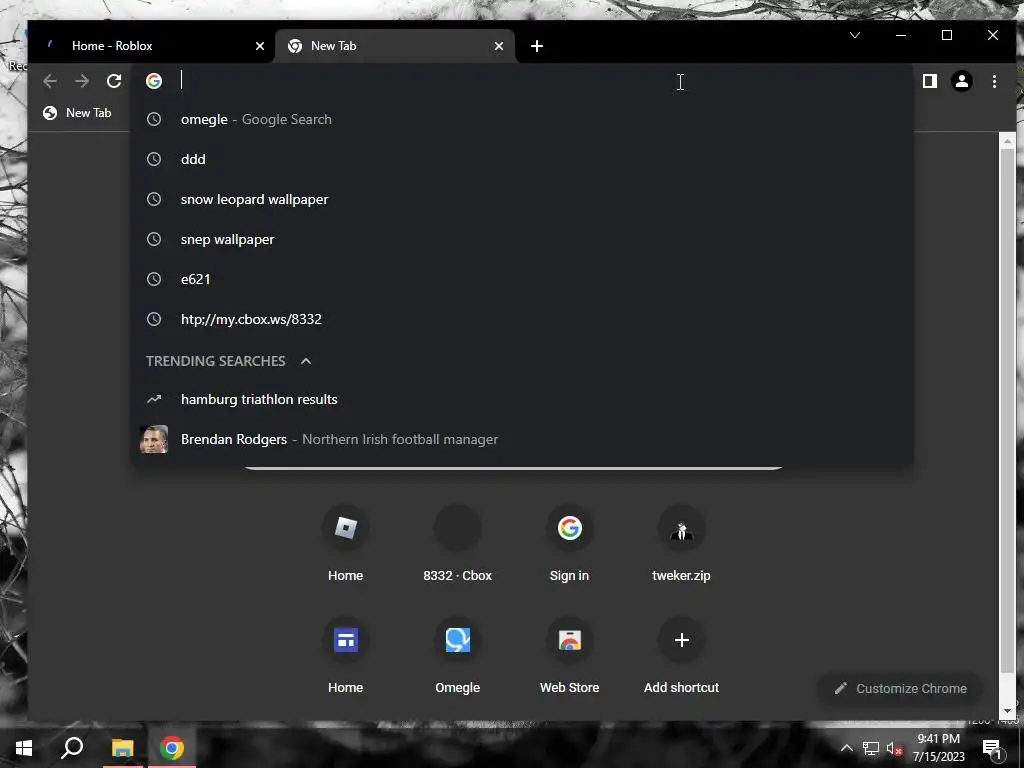Viewport: 1024px width, 768px height.
Task: Click the back navigation arrow
Action: click(x=50, y=81)
